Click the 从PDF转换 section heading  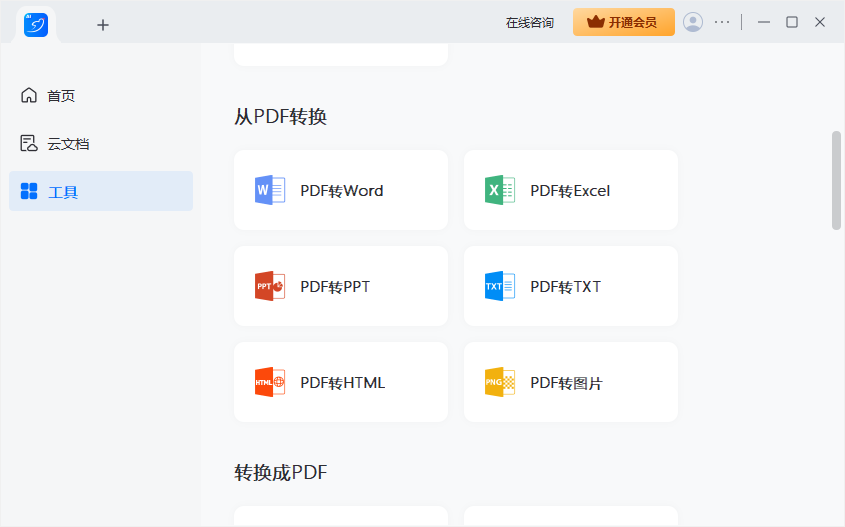tap(280, 116)
